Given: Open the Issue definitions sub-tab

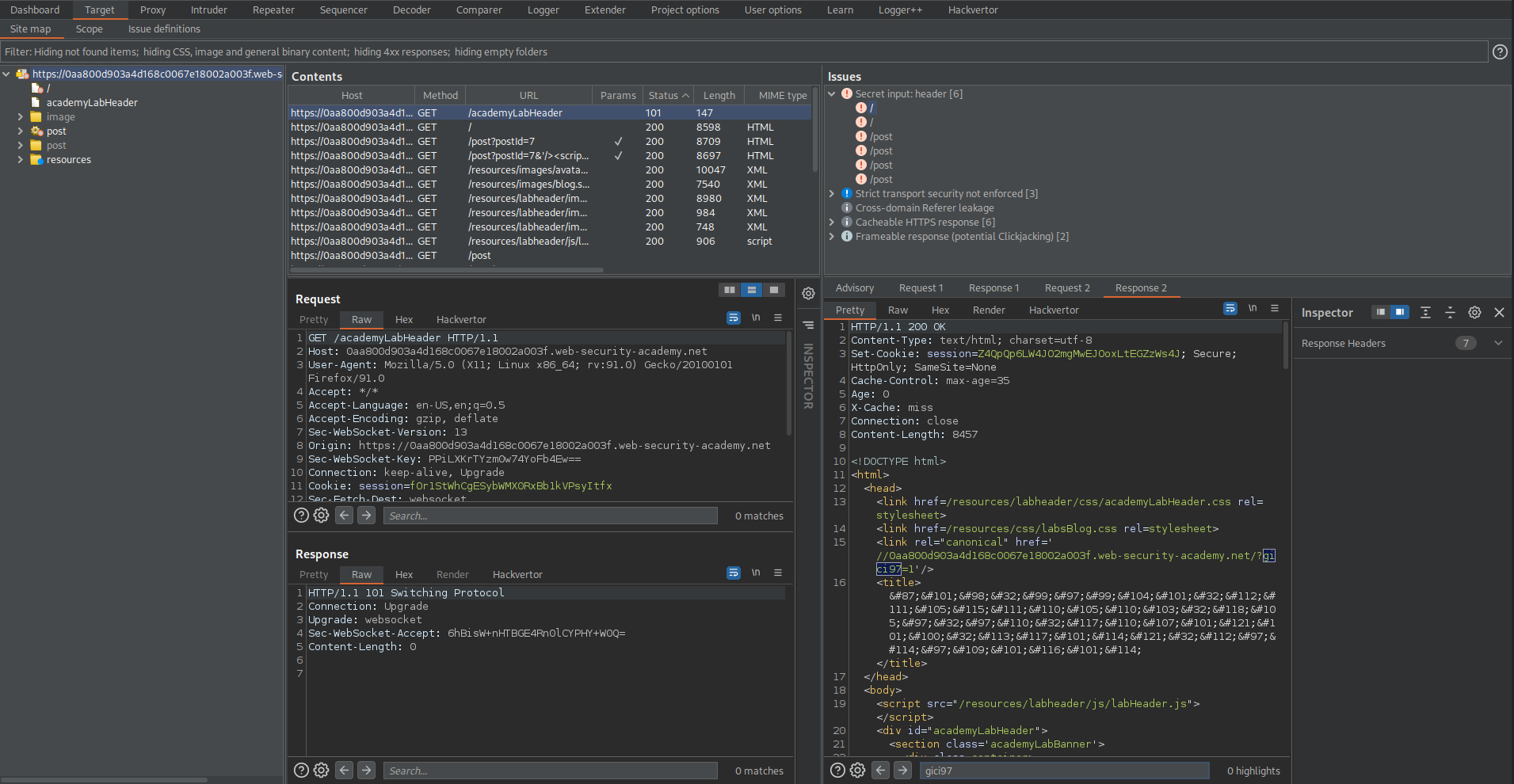Looking at the screenshot, I should [164, 29].
